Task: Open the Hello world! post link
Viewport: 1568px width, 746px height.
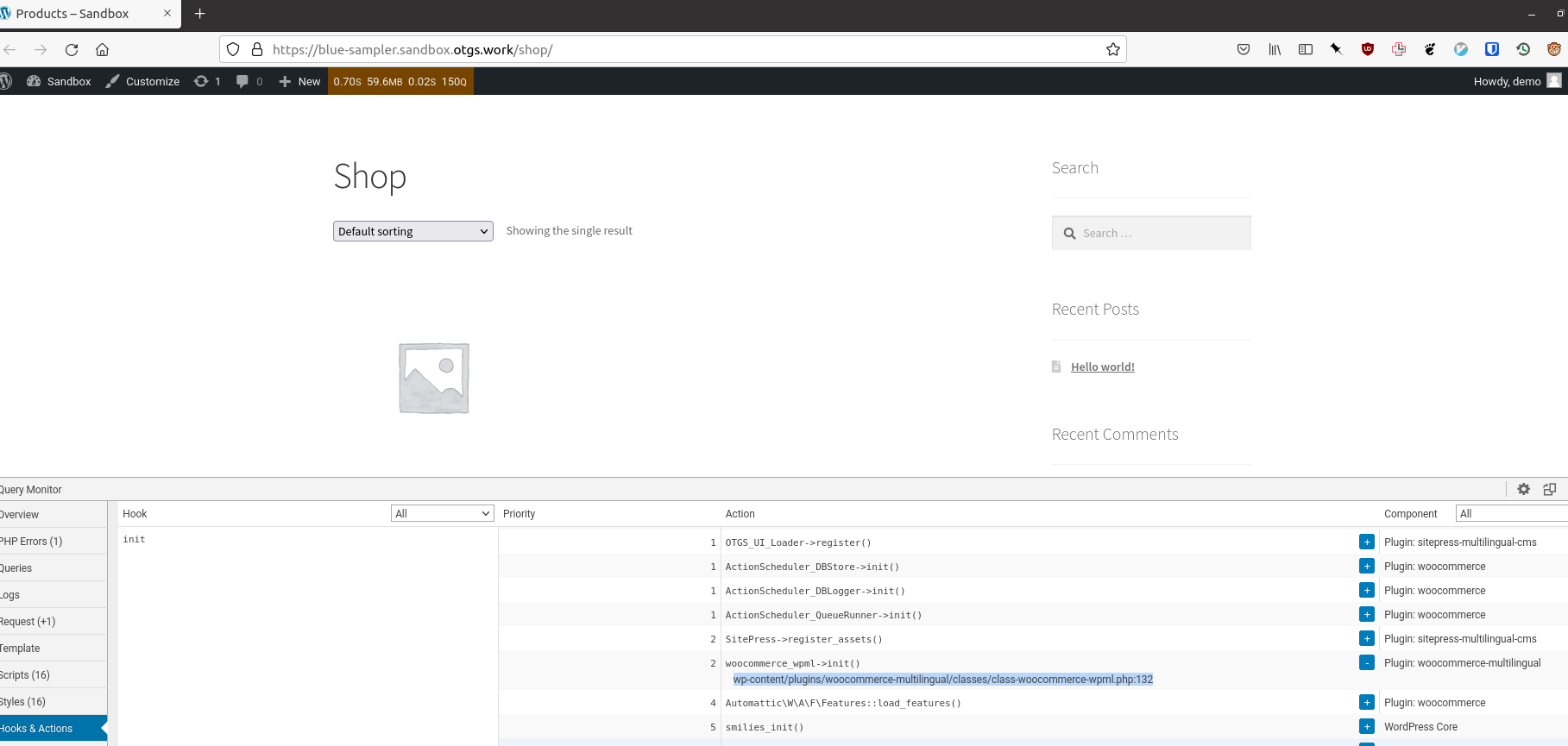Action: pyautogui.click(x=1102, y=367)
